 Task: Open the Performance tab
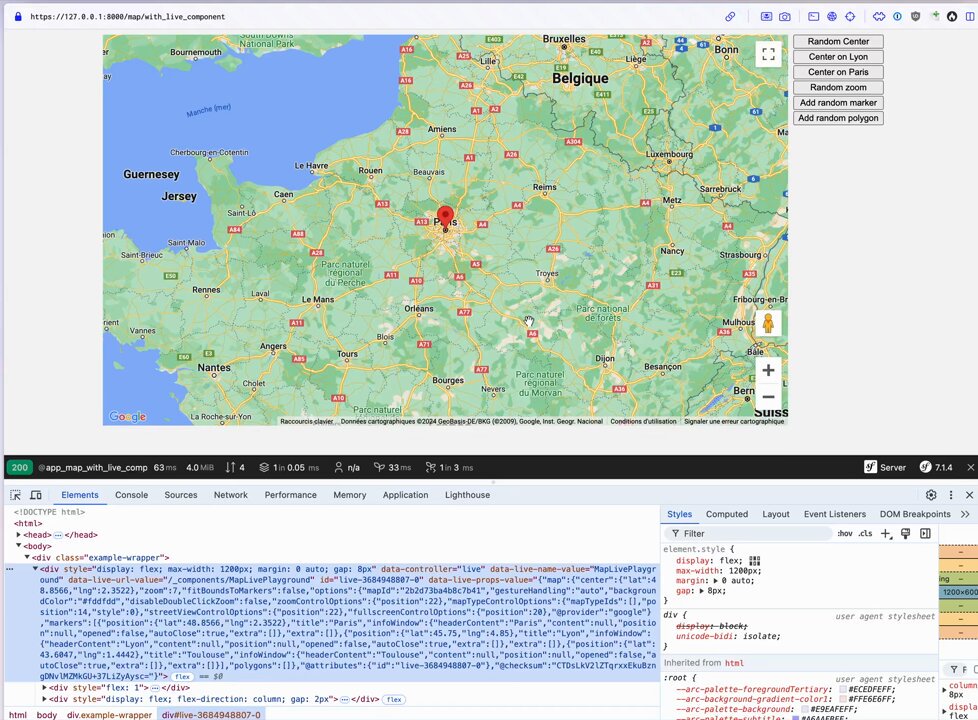pos(291,495)
